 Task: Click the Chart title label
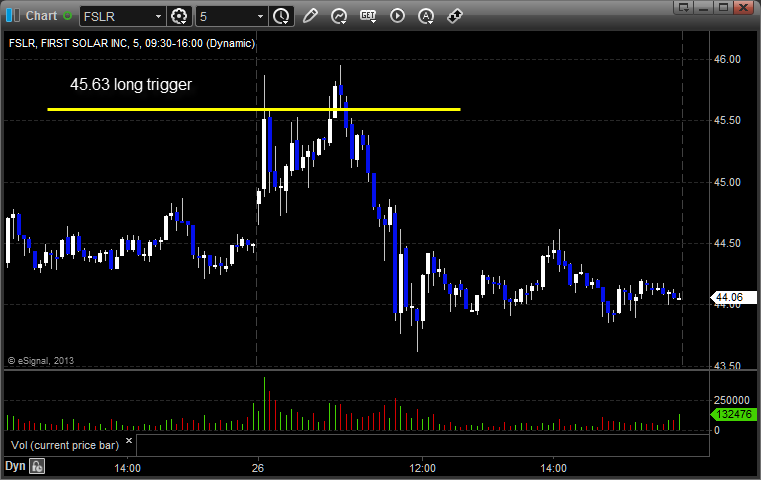(x=41, y=16)
